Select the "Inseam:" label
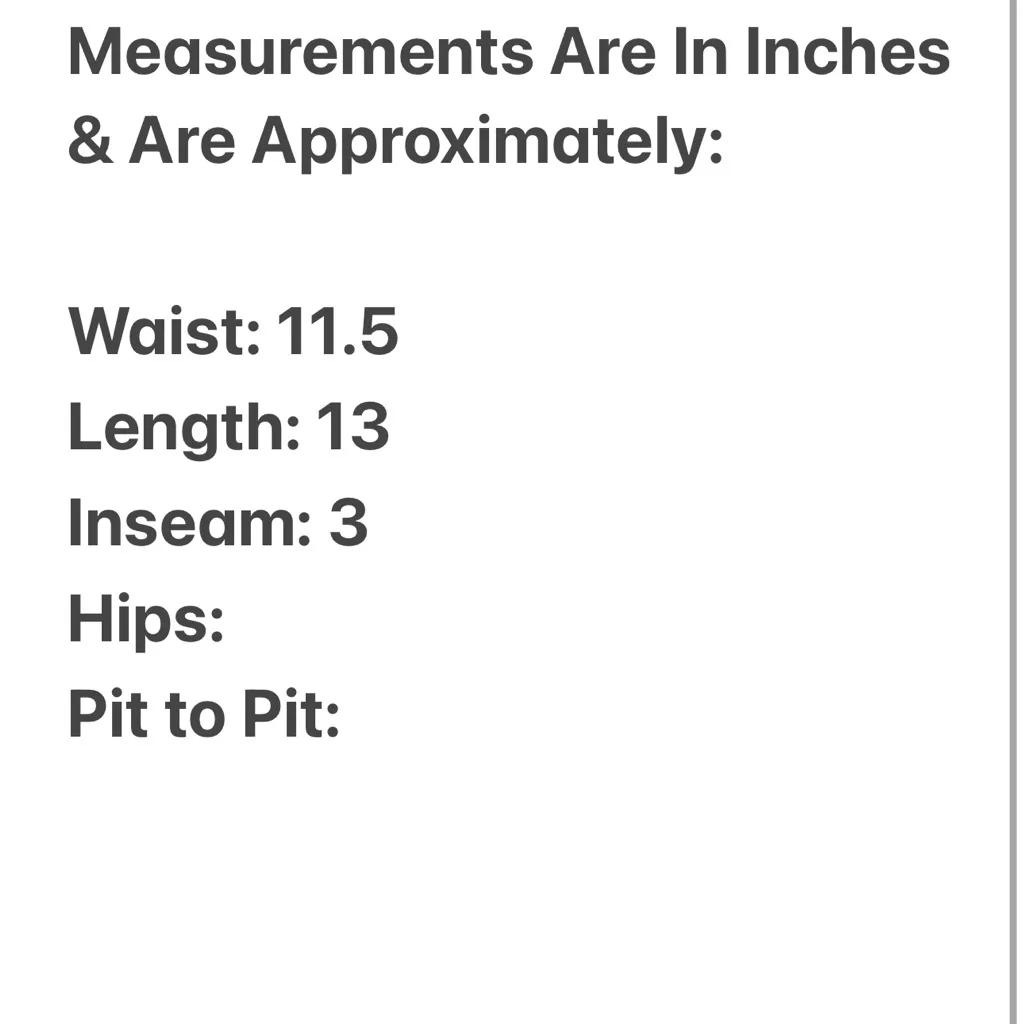This screenshot has width=1024, height=1024. coord(190,523)
